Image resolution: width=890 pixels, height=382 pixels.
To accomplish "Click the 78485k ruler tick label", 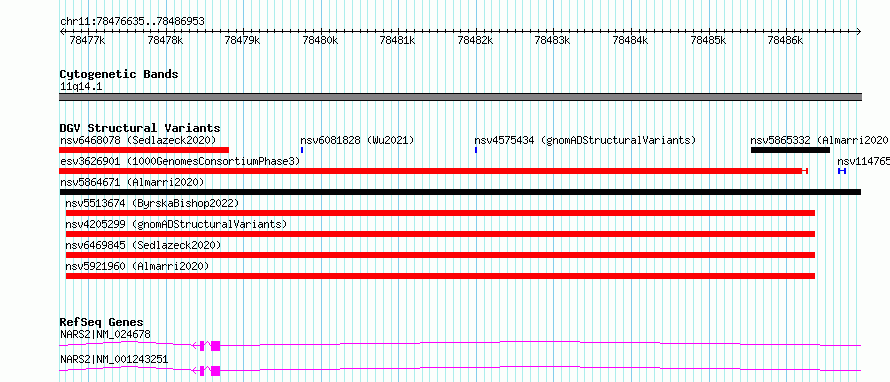I will point(708,40).
